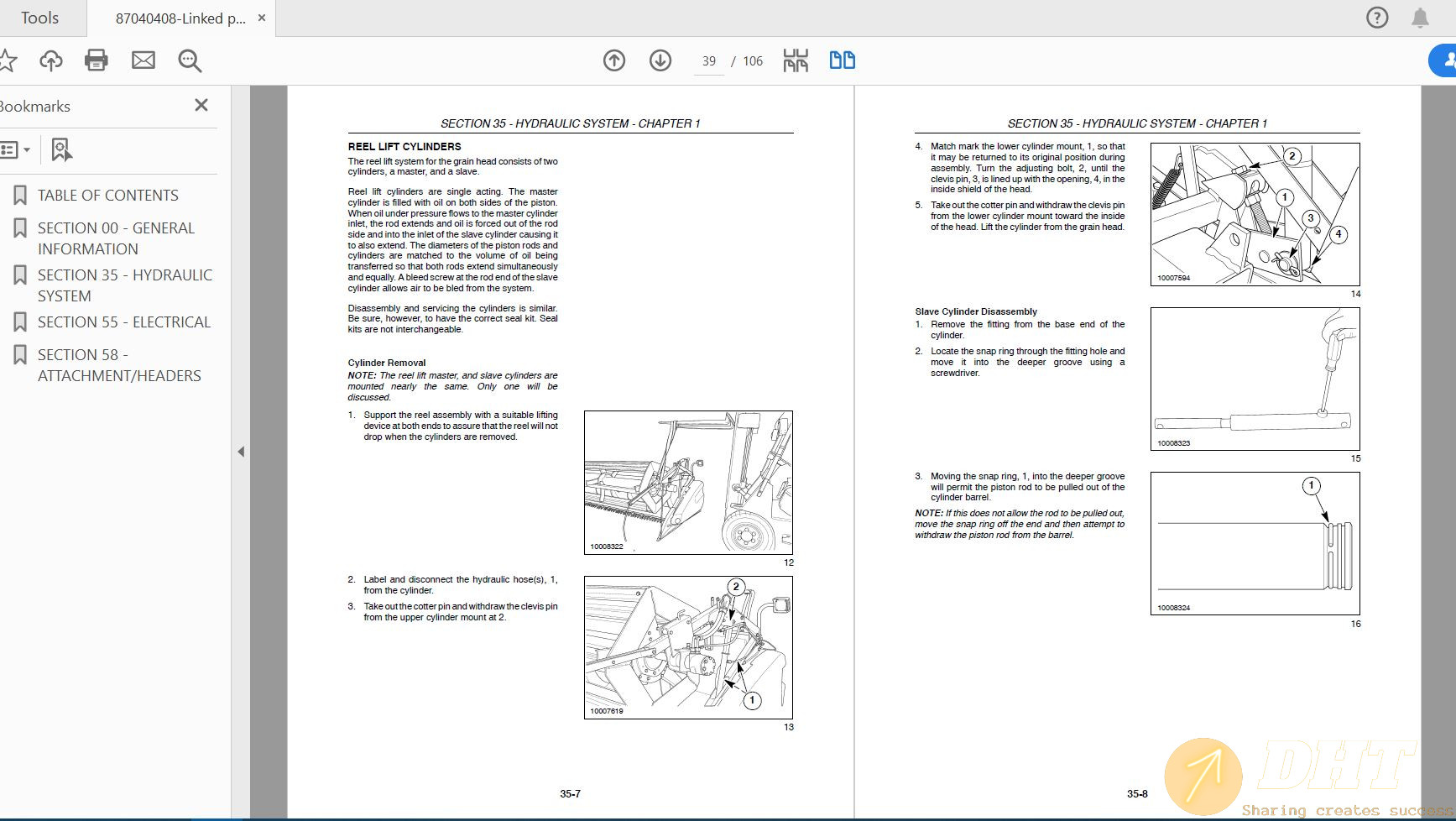Image resolution: width=1456 pixels, height=821 pixels.
Task: Select the 87040408-Linked document tab
Action: tap(180, 18)
